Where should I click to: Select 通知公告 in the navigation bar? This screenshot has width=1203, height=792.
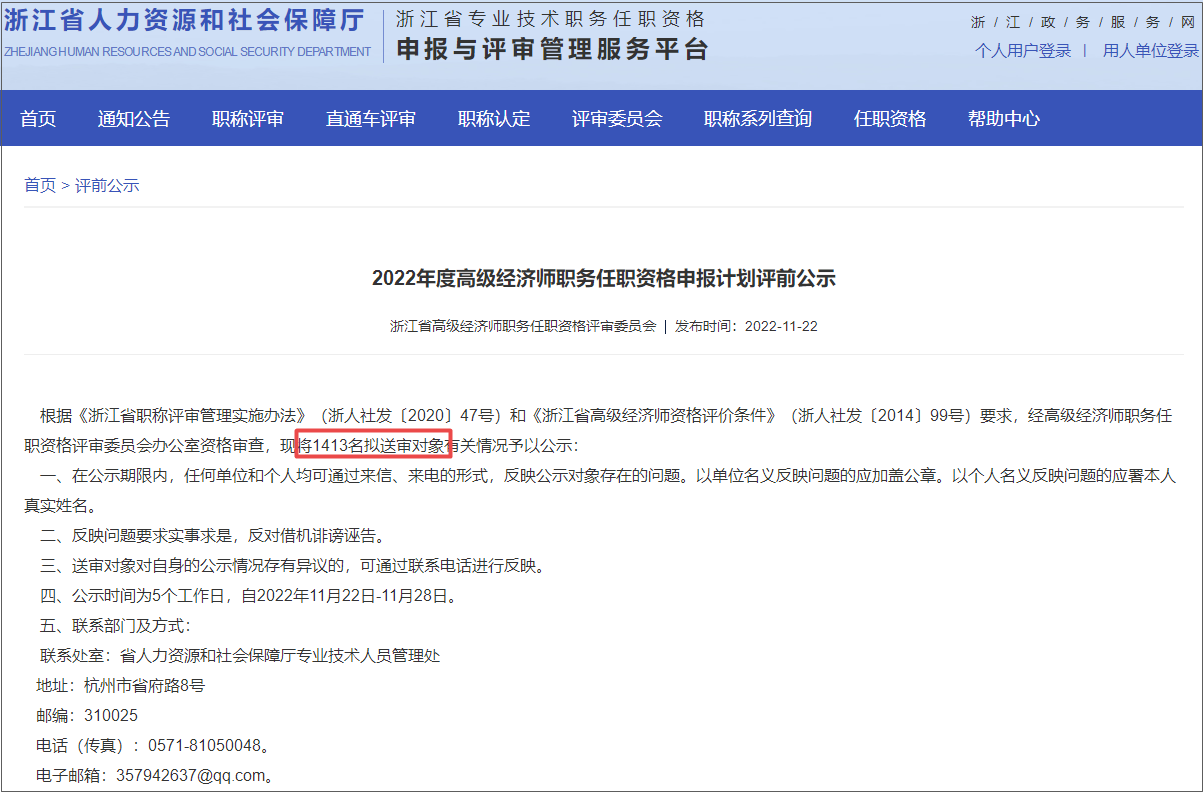pos(135,118)
